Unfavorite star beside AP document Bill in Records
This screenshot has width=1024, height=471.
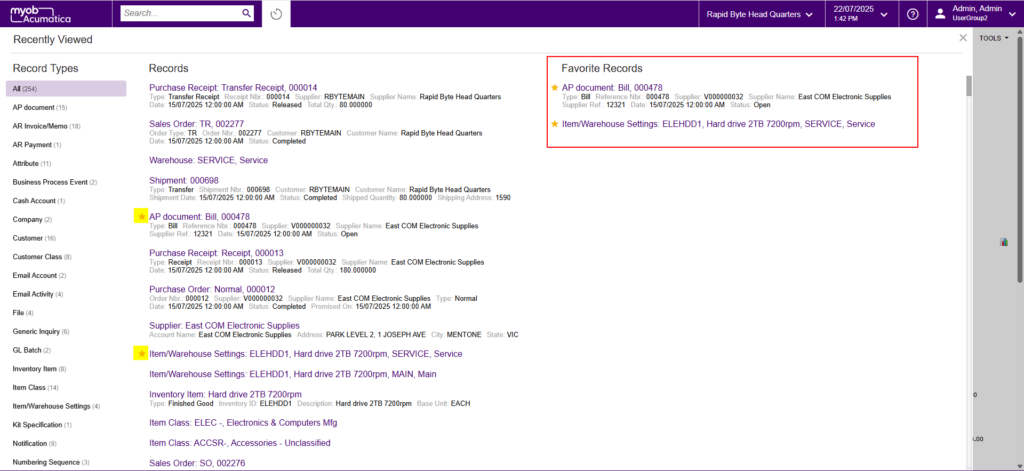pyautogui.click(x=140, y=216)
